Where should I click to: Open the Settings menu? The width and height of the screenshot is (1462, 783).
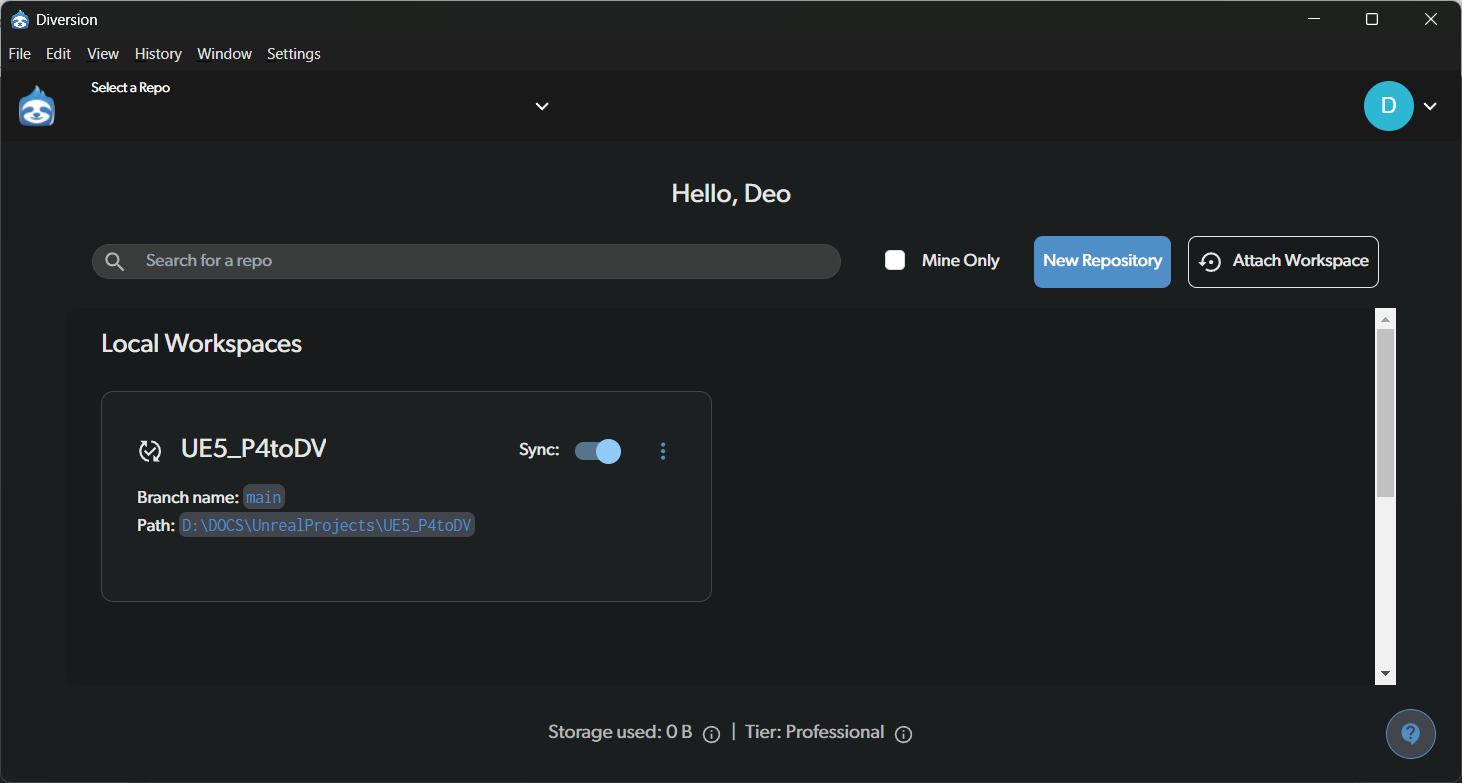[x=294, y=54]
